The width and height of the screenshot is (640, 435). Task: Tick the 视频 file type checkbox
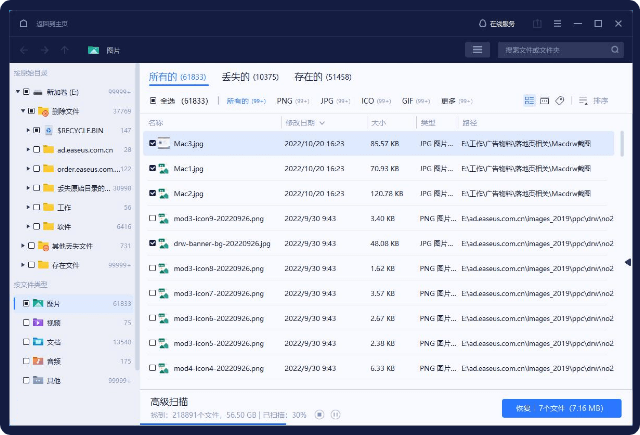point(26,323)
